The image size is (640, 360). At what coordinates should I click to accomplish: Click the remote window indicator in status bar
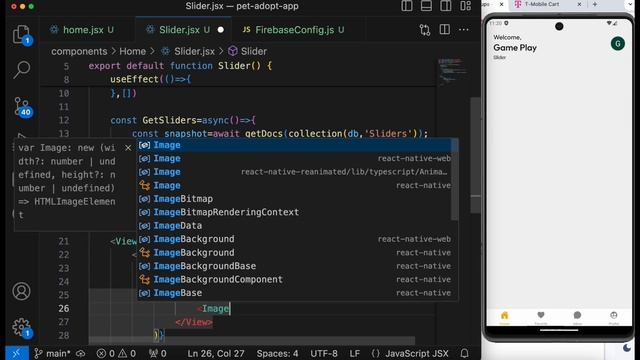coord(17,353)
